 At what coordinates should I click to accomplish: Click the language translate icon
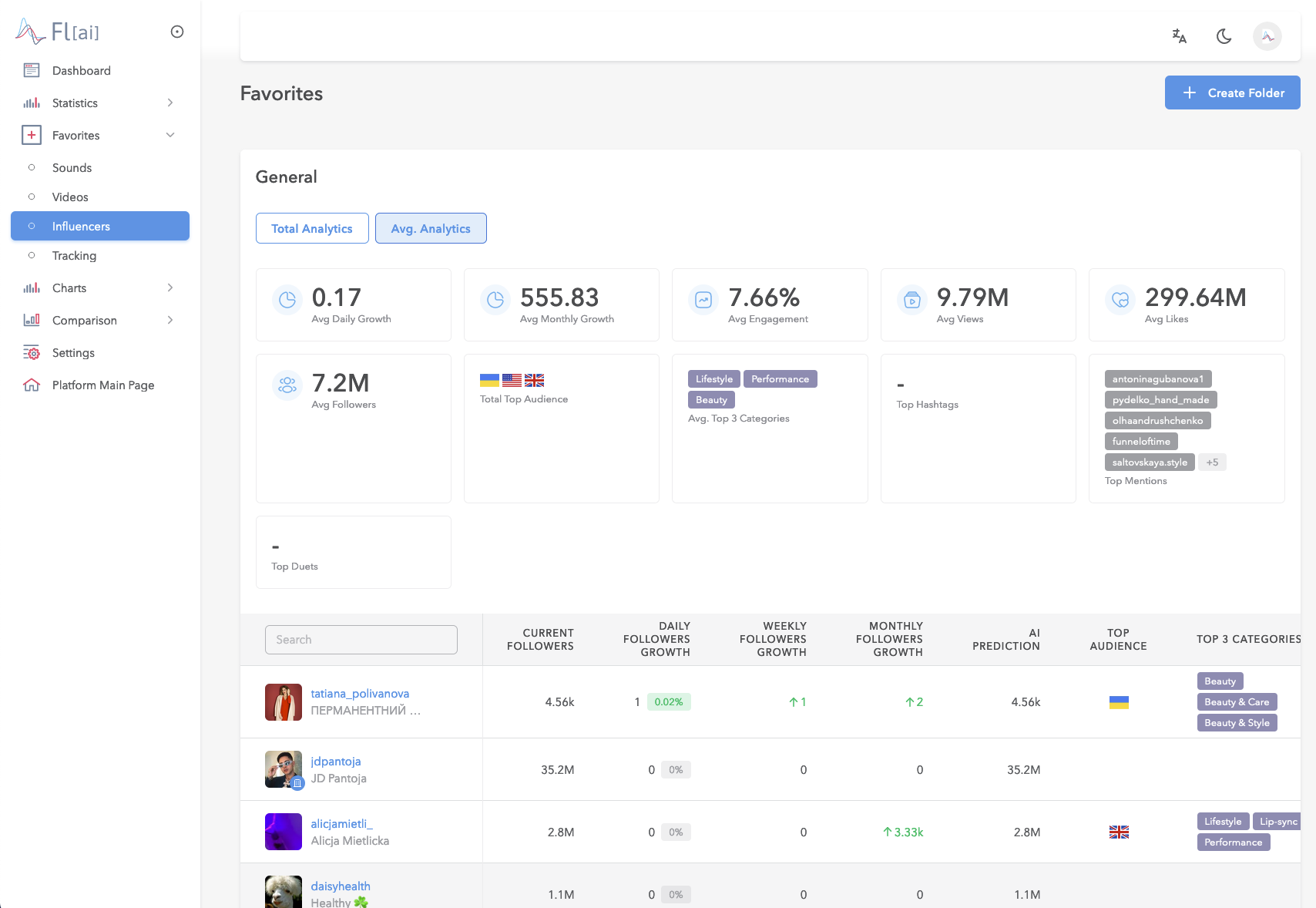(x=1179, y=36)
